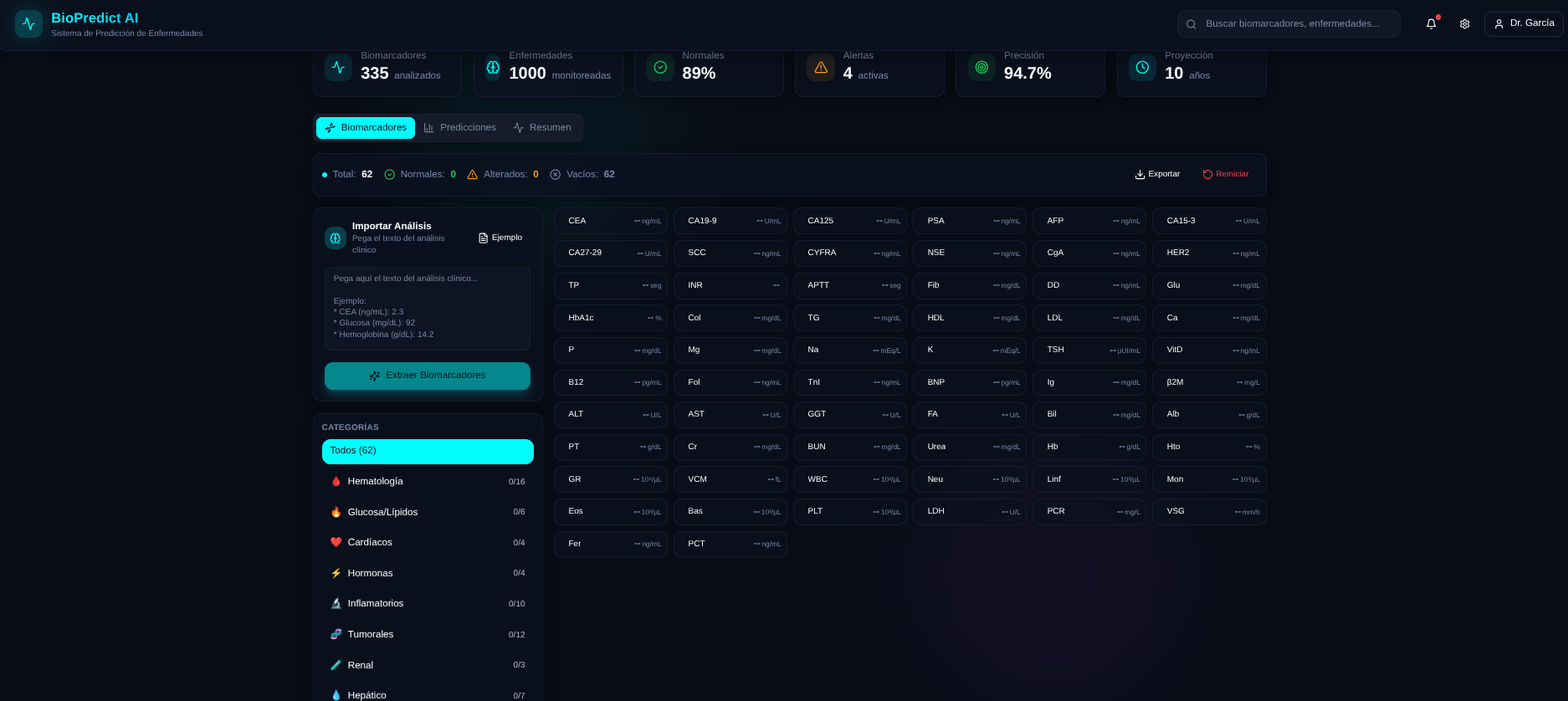Click the Proyección clock icon

point(1142,68)
